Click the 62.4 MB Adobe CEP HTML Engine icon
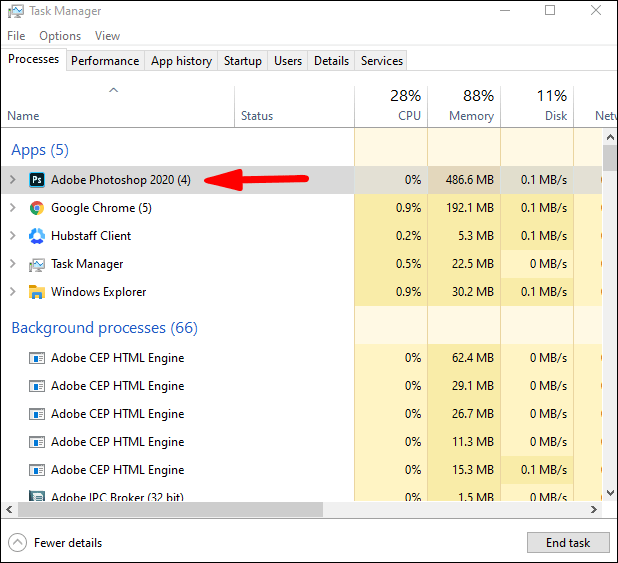Viewport: 618px width, 563px height. tap(37, 358)
